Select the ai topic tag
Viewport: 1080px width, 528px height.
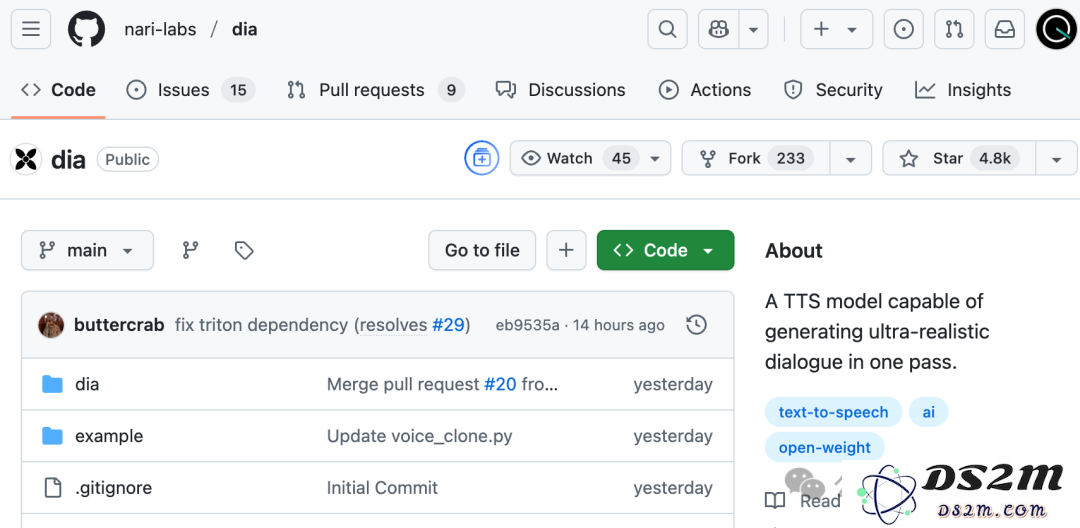click(x=929, y=412)
